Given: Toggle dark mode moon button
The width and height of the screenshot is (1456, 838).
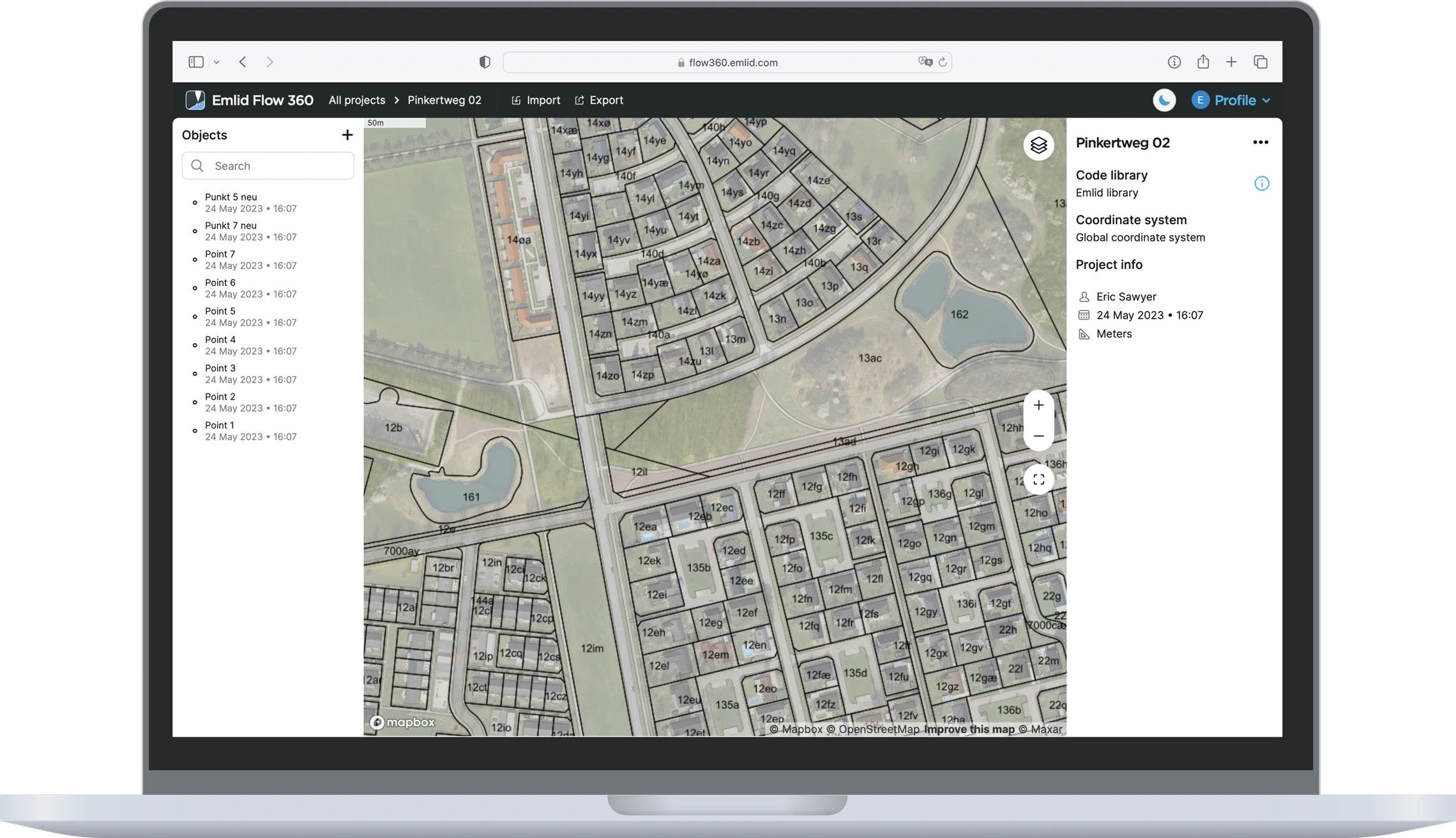Looking at the screenshot, I should [x=1164, y=100].
